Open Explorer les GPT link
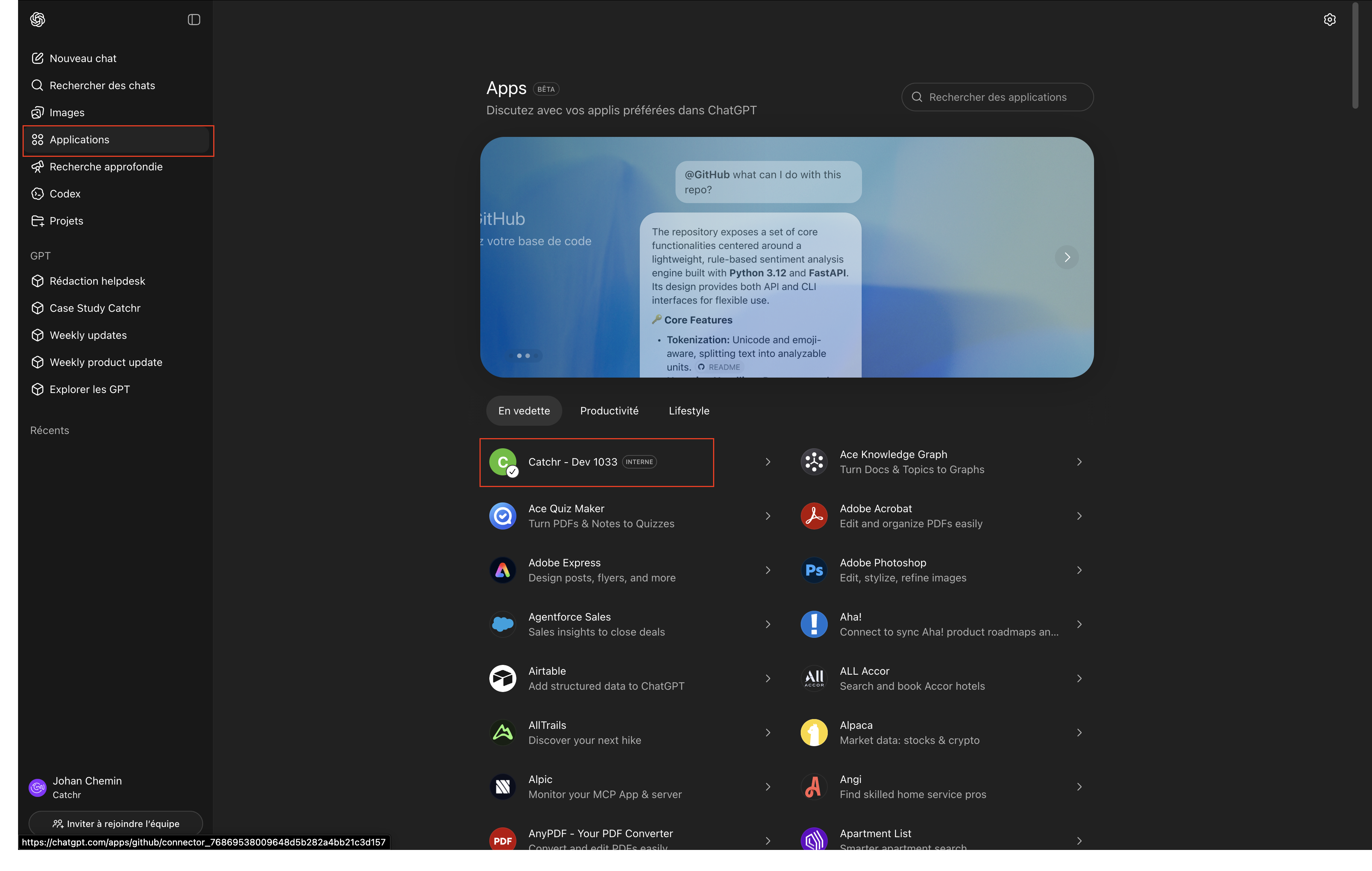This screenshot has height=871, width=1372. click(x=90, y=389)
